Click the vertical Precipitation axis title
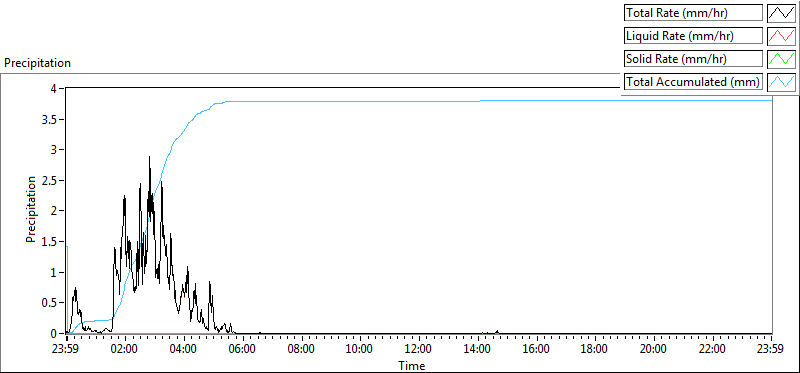Image resolution: width=800 pixels, height=373 pixels. [x=32, y=209]
